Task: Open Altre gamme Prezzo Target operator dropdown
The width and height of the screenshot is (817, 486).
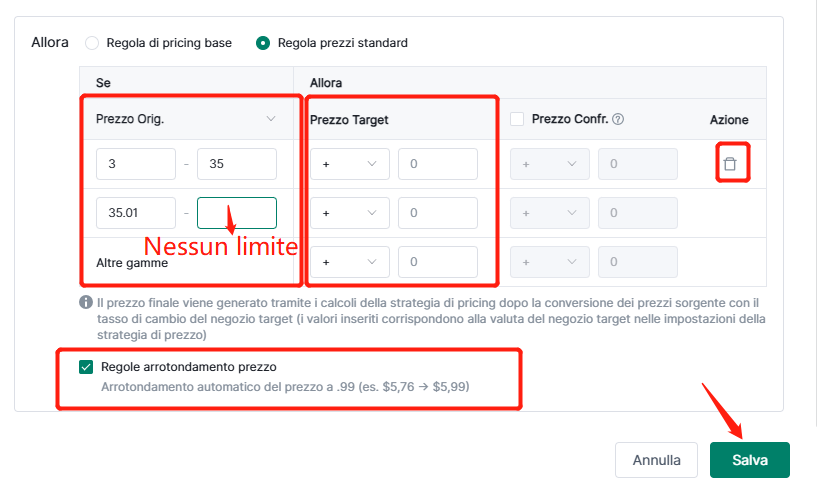Action: tap(350, 262)
